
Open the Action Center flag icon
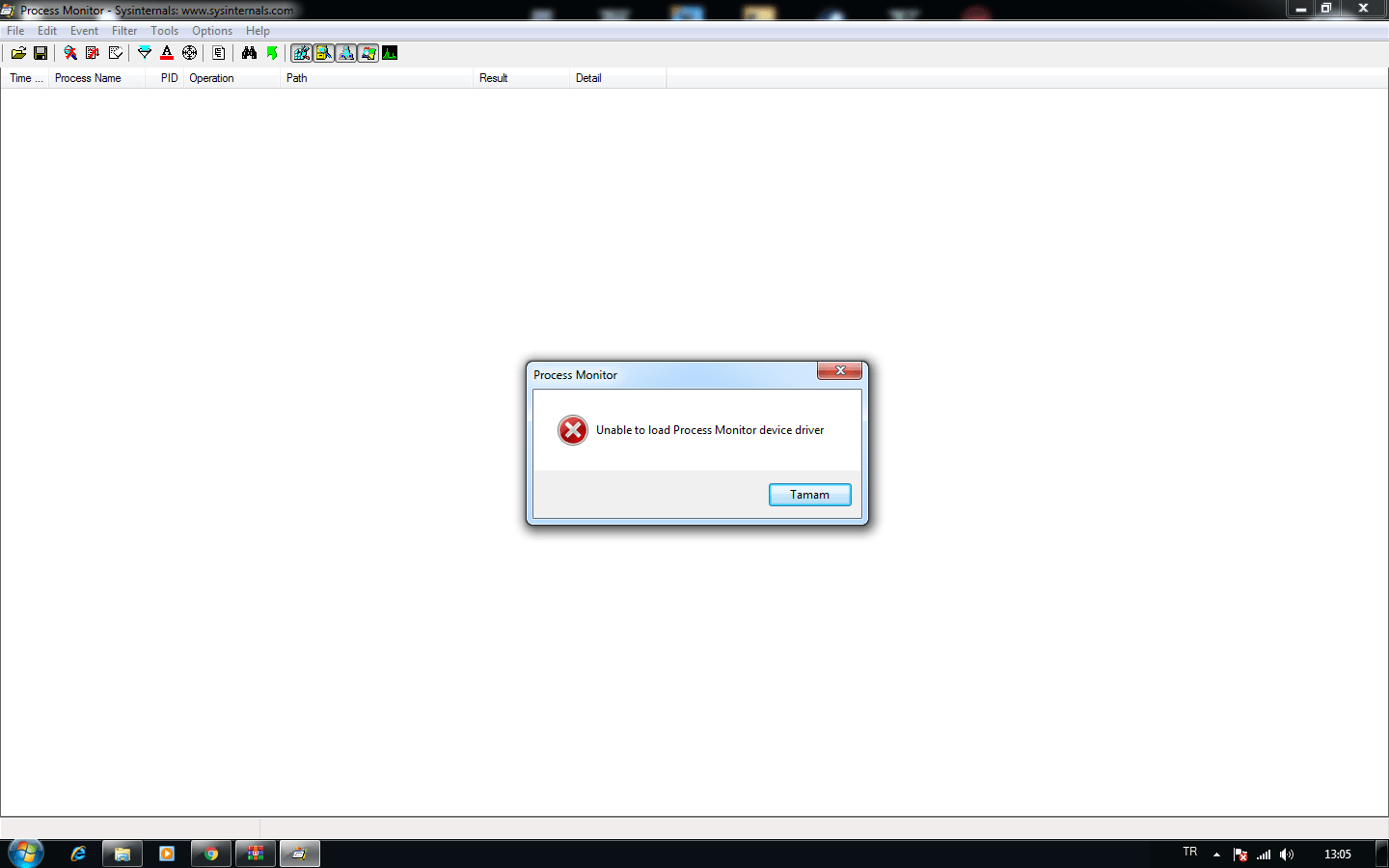[1240, 854]
